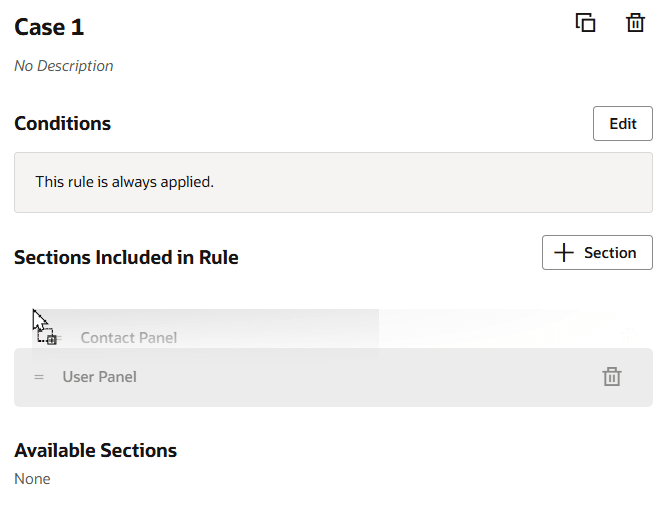Click the Contact Panel drag handle

[x=58, y=338]
